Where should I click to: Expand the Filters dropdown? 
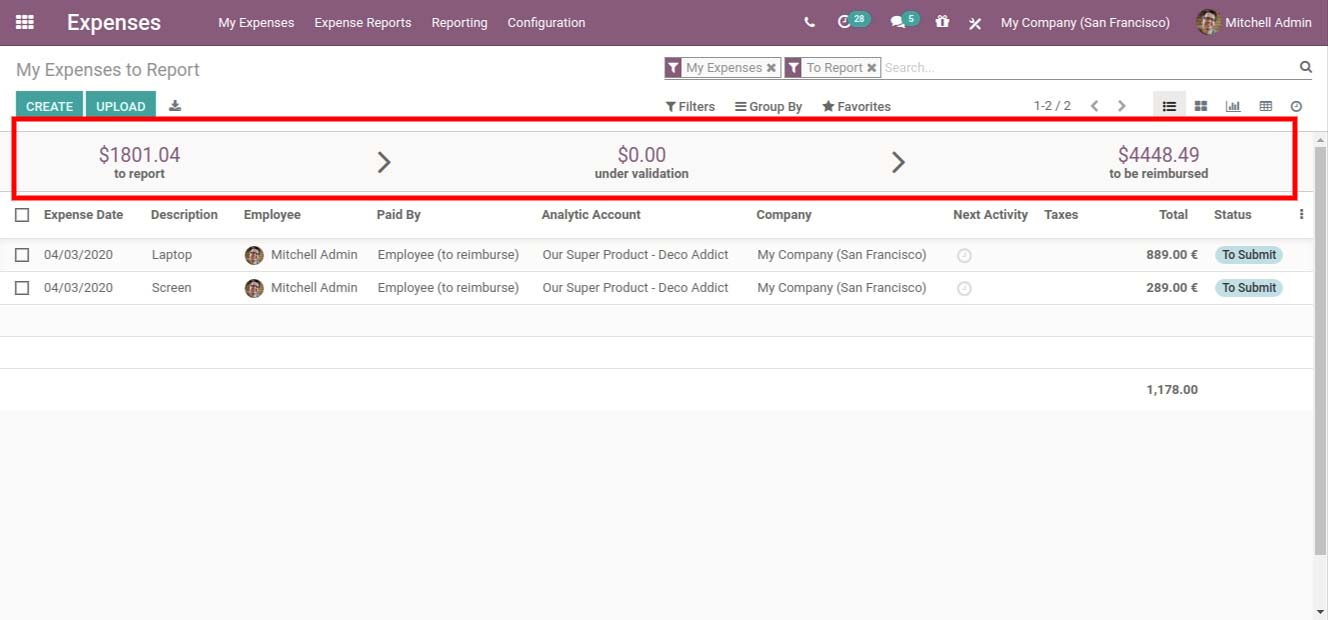point(690,106)
